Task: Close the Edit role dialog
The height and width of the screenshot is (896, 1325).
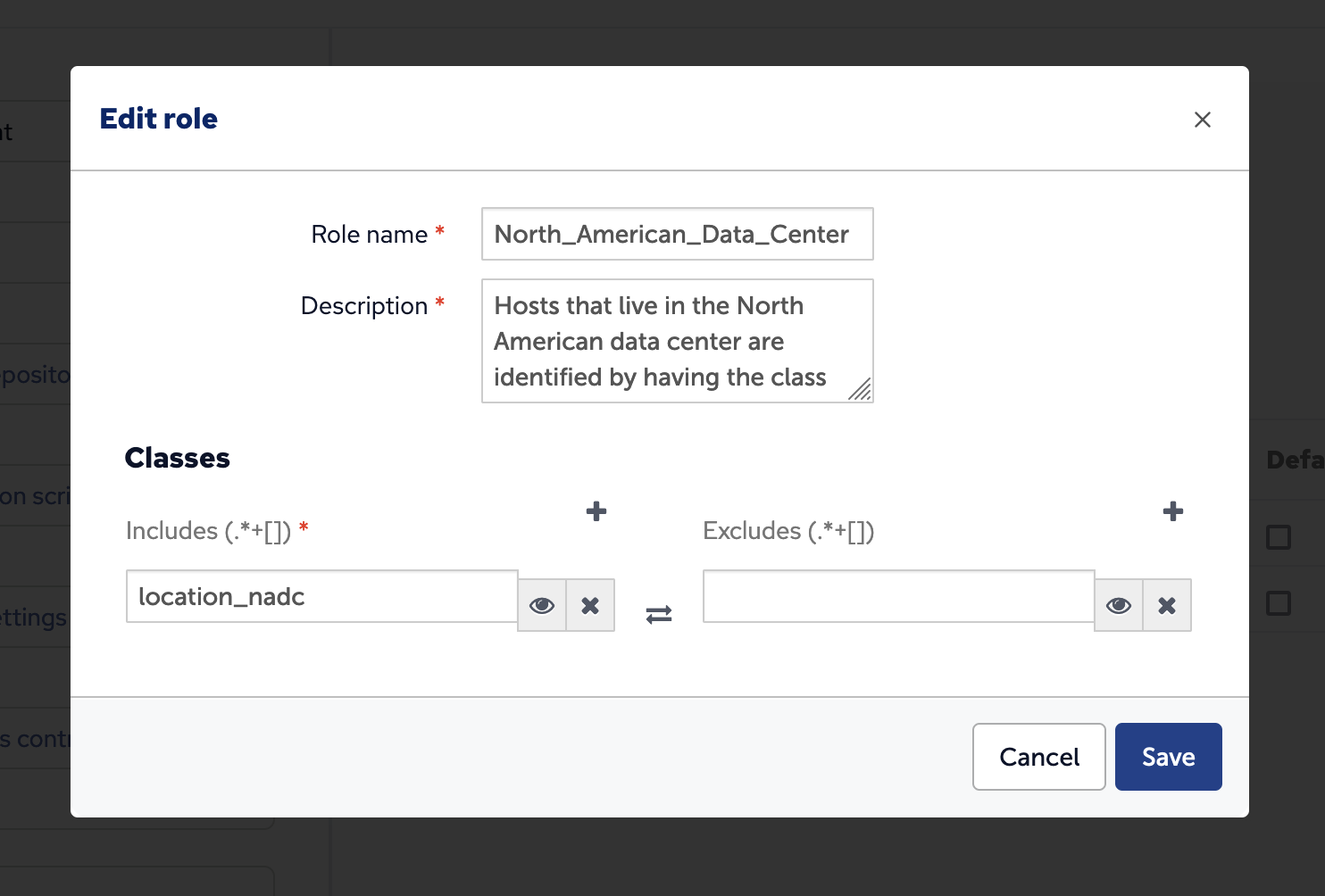Action: coord(1202,120)
